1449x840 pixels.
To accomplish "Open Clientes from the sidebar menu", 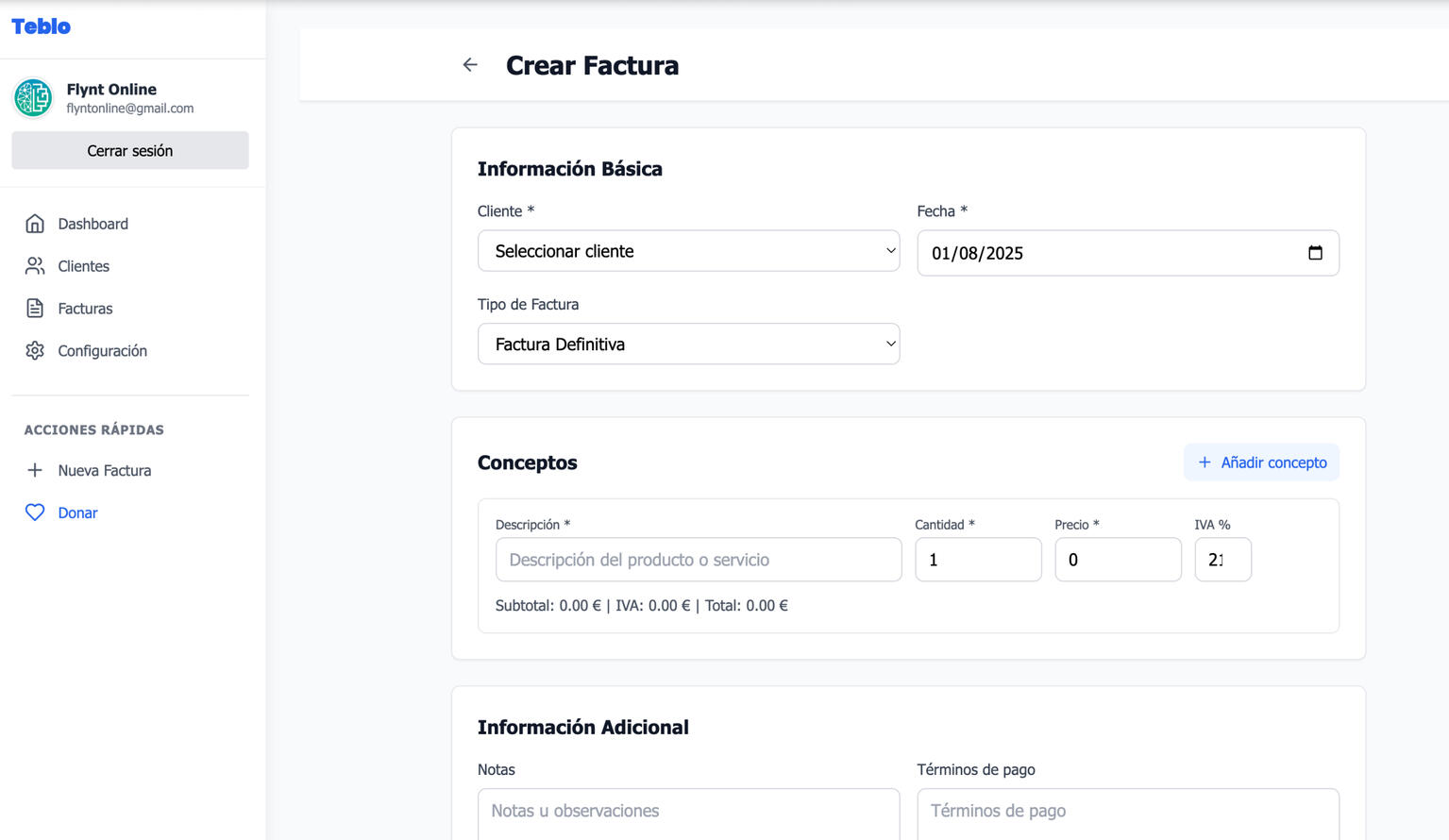I will click(83, 266).
